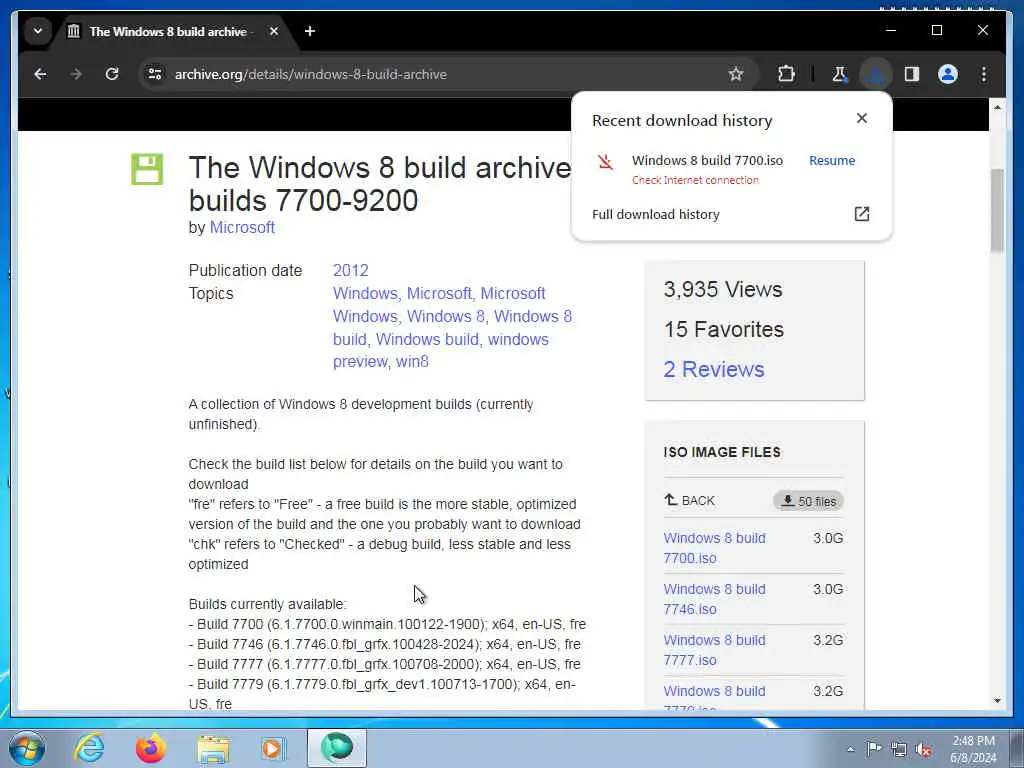Viewport: 1024px width, 768px height.
Task: Close the Recent download history popup
Action: [861, 118]
